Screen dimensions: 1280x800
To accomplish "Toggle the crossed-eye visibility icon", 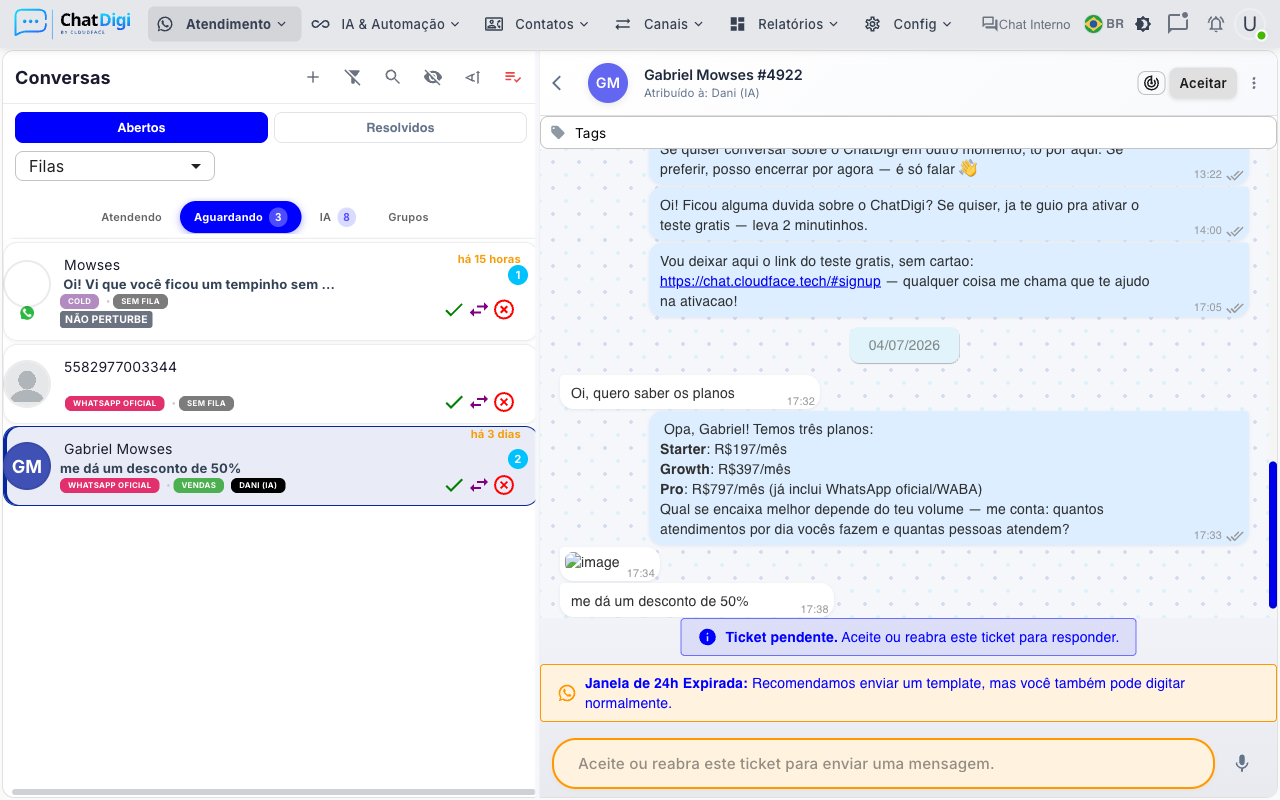I will tap(433, 77).
